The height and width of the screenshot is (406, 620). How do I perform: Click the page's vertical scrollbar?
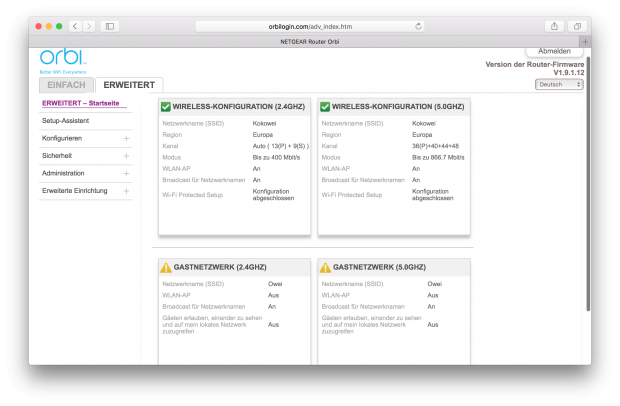588,184
